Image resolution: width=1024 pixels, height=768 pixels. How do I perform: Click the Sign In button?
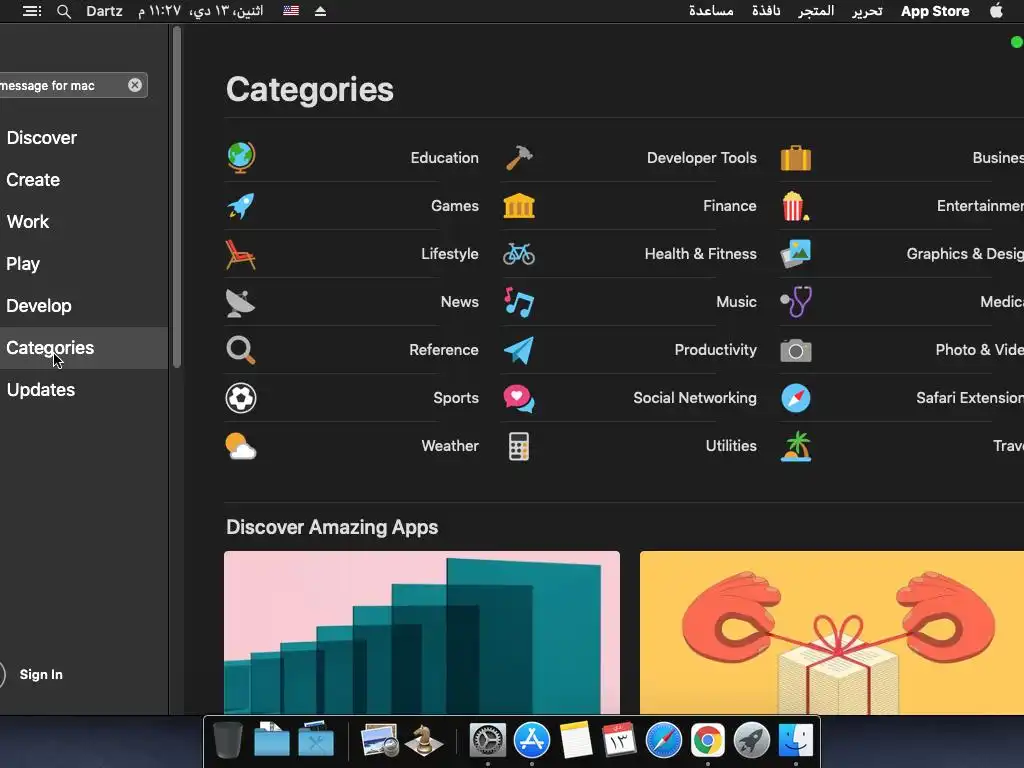pyautogui.click(x=41, y=675)
